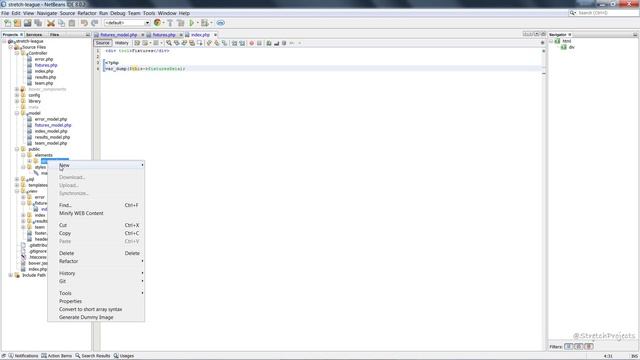Viewport: 640px width, 360px height.
Task: Open Git submenu in context menu
Action: pyautogui.click(x=96, y=281)
